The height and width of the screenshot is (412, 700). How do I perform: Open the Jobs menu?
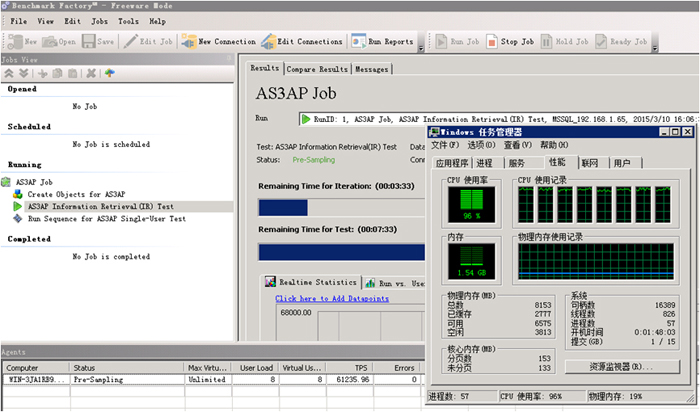click(100, 21)
